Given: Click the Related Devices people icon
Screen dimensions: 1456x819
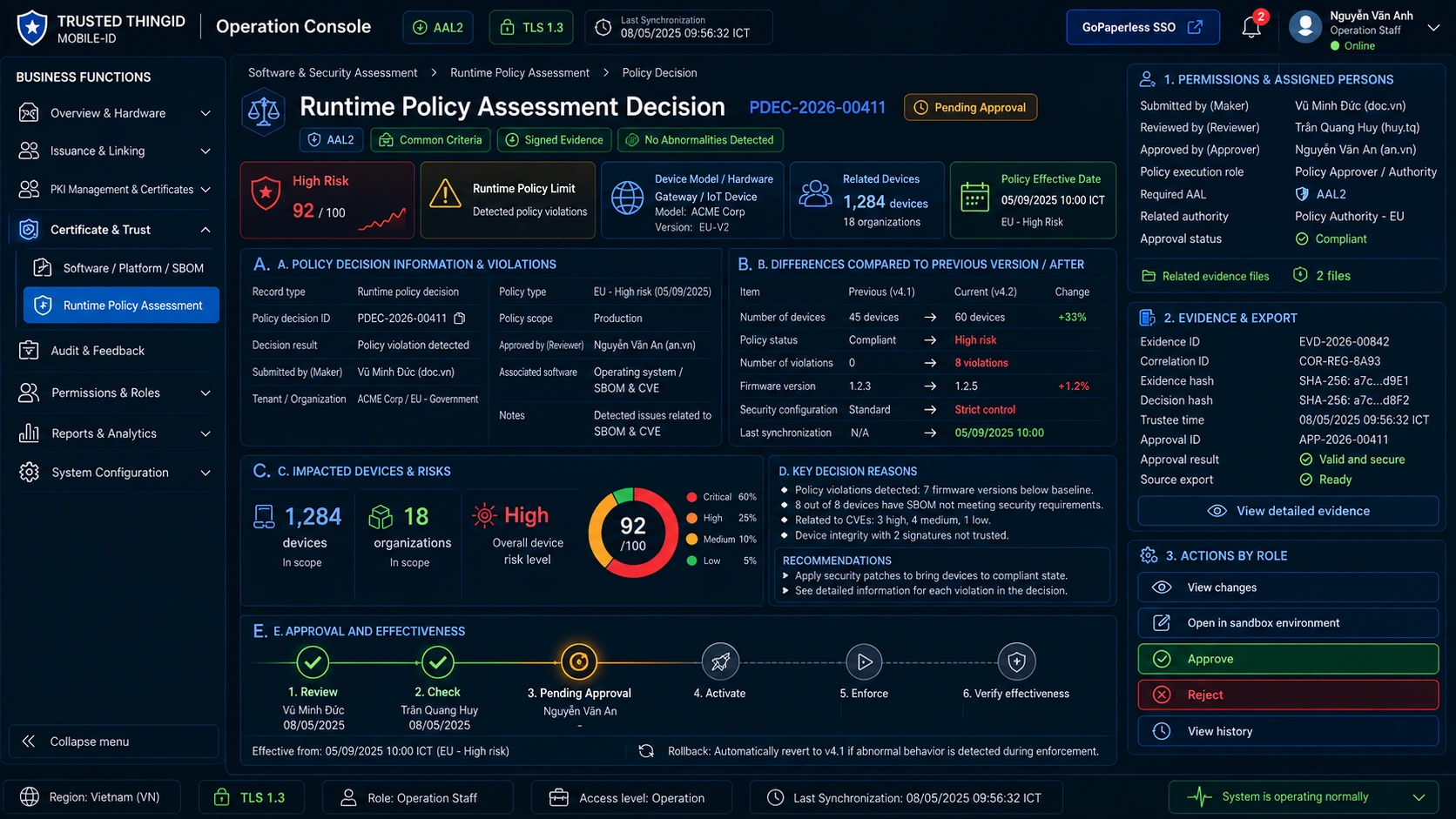Looking at the screenshot, I should [x=815, y=193].
